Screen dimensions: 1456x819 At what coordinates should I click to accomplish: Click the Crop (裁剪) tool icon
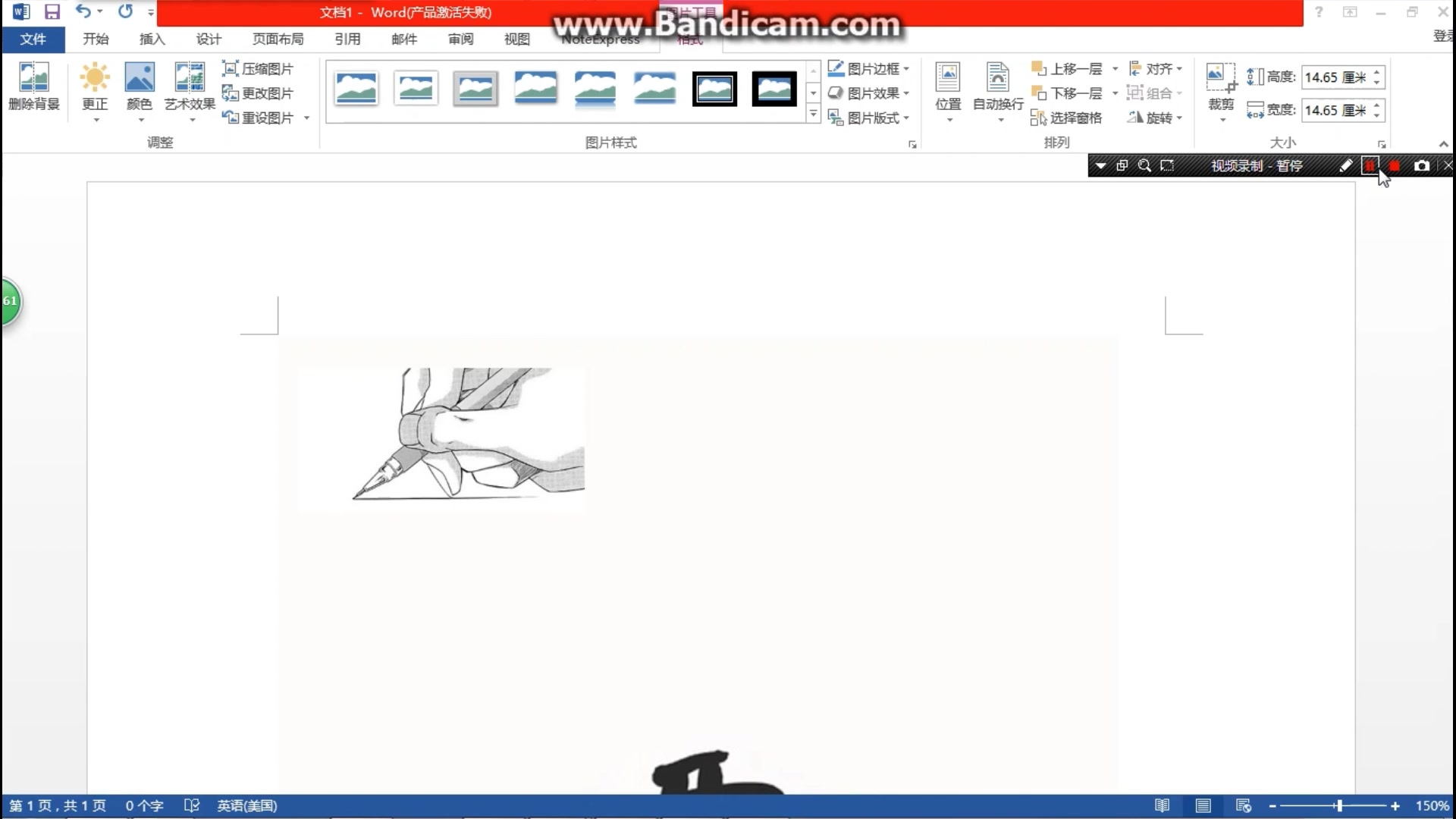[1220, 76]
